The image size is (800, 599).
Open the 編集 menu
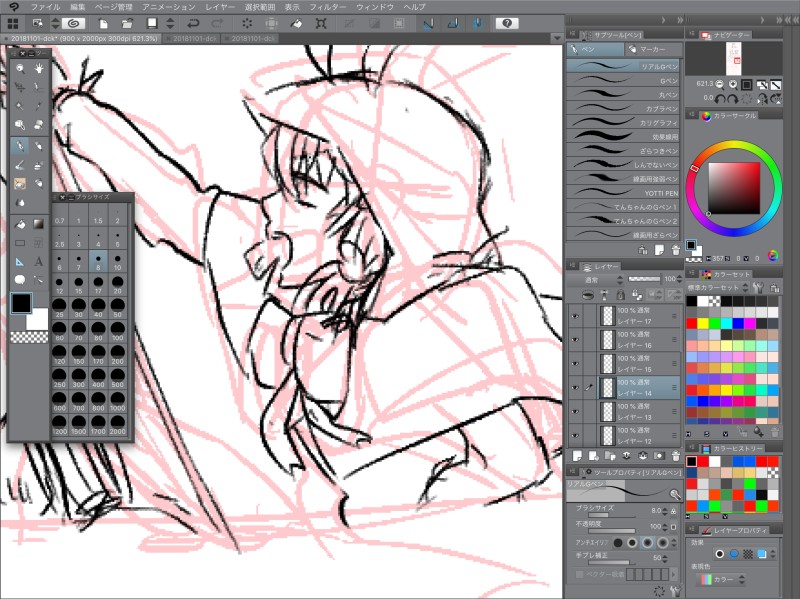point(78,7)
